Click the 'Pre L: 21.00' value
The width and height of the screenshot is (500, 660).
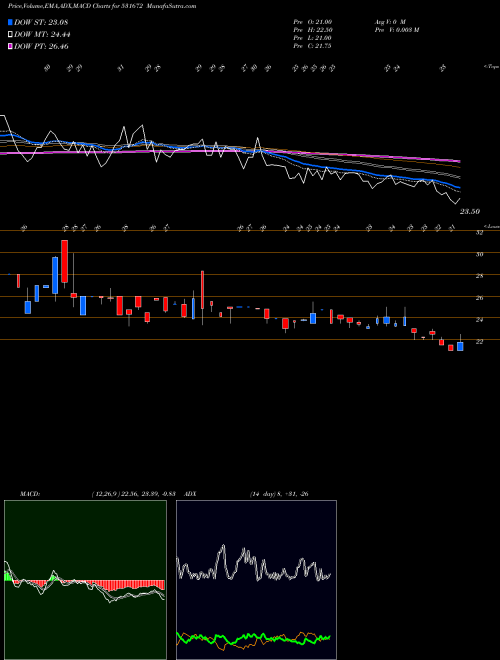pos(313,38)
